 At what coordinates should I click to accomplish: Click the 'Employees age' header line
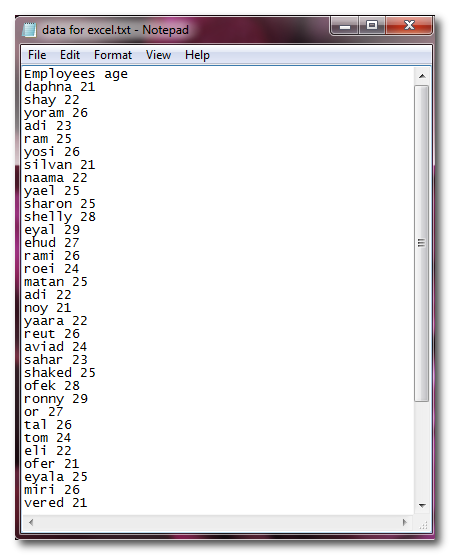(x=76, y=74)
